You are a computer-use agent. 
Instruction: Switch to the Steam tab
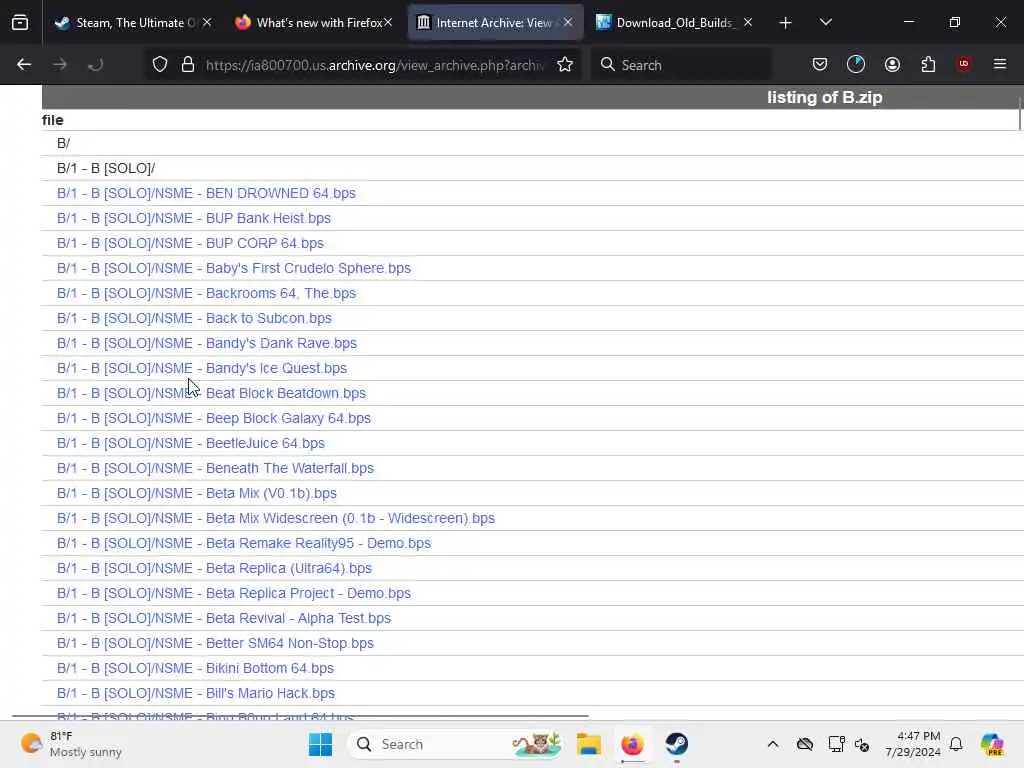point(134,23)
